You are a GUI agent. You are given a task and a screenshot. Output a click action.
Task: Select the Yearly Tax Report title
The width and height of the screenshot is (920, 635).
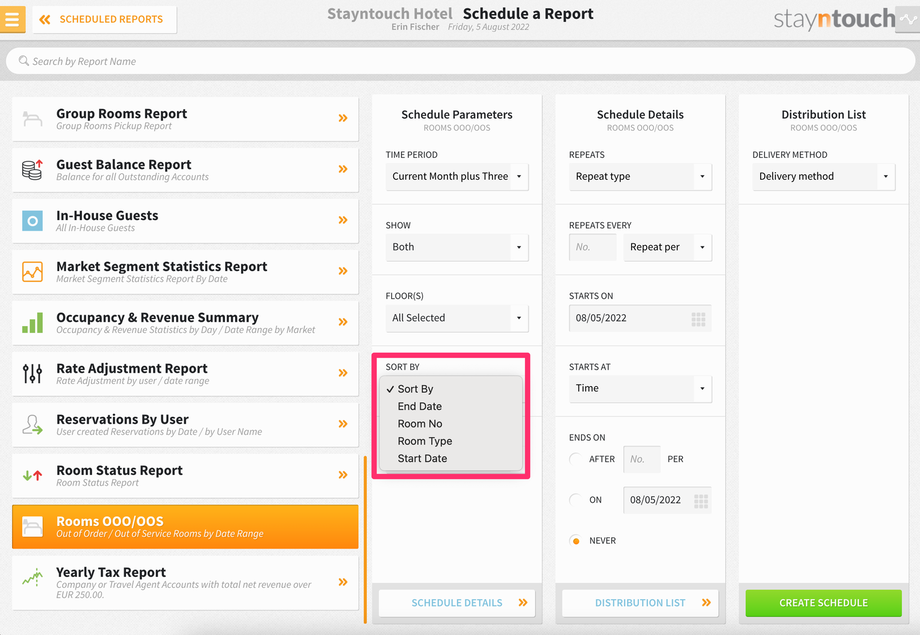[x=111, y=572]
